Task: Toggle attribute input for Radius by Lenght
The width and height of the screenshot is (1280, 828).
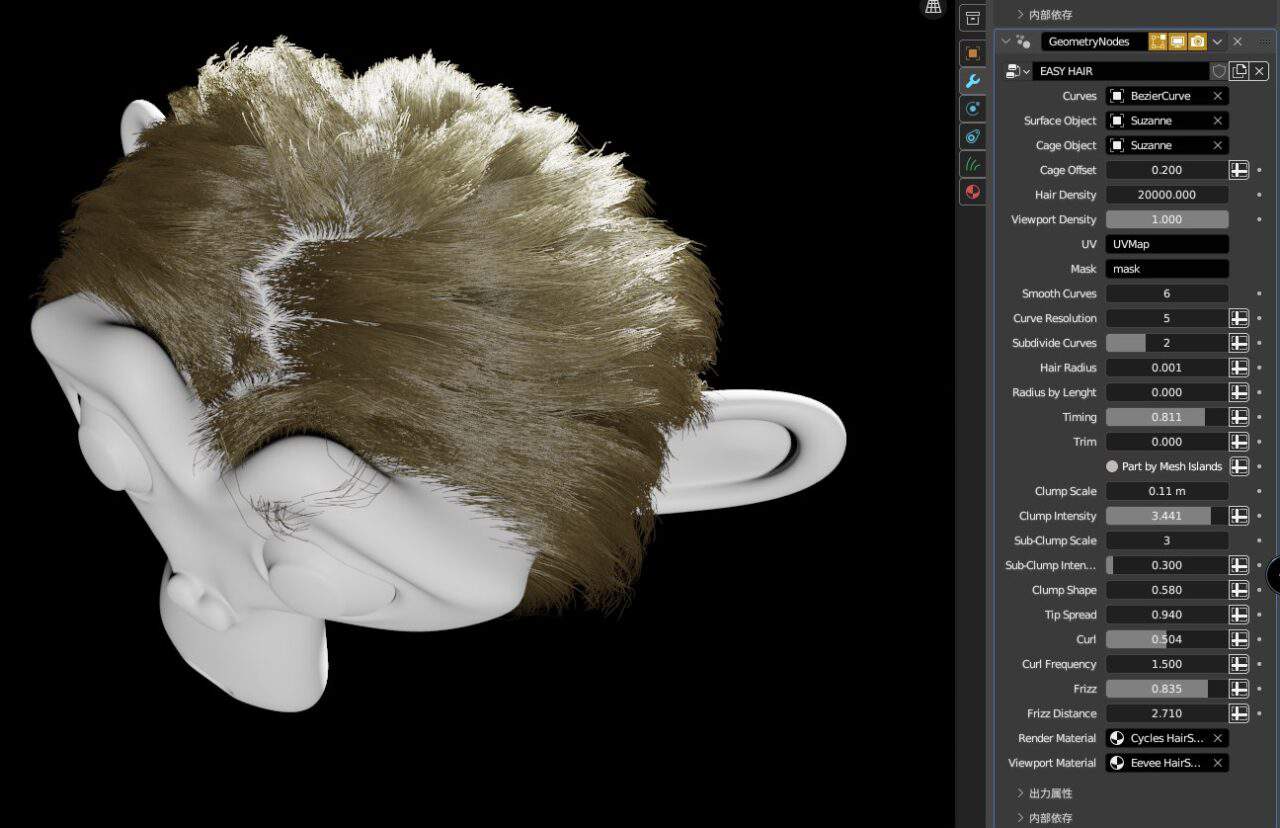Action: [x=1239, y=392]
